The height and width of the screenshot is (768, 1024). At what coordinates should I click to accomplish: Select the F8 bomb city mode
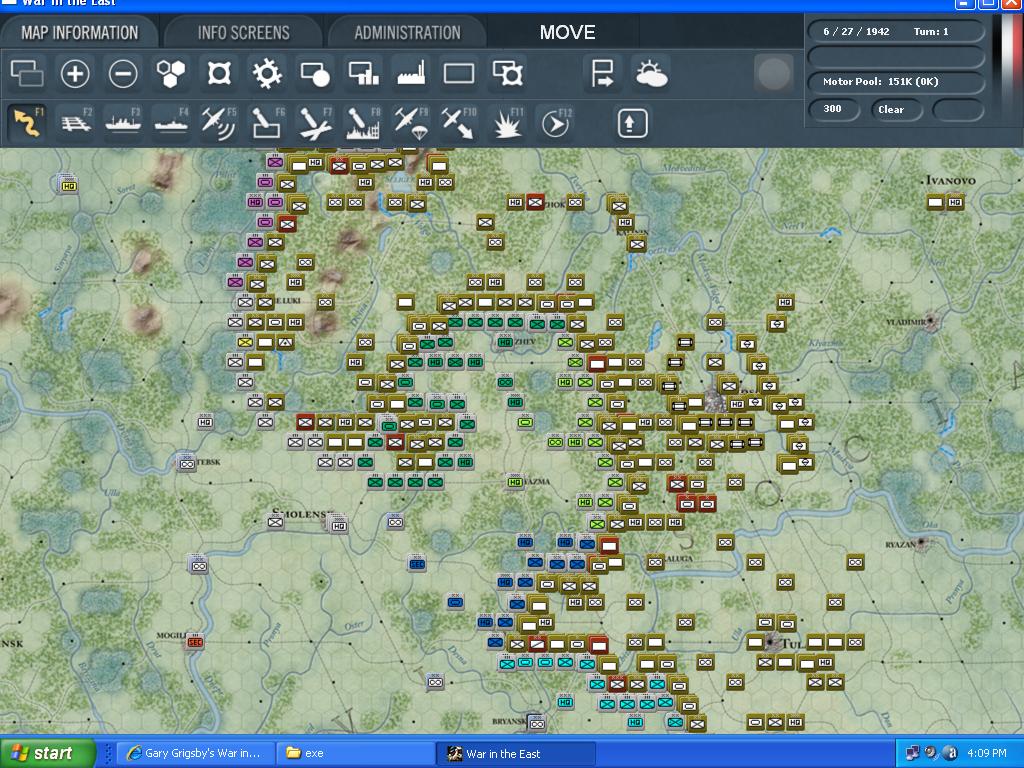[363, 123]
